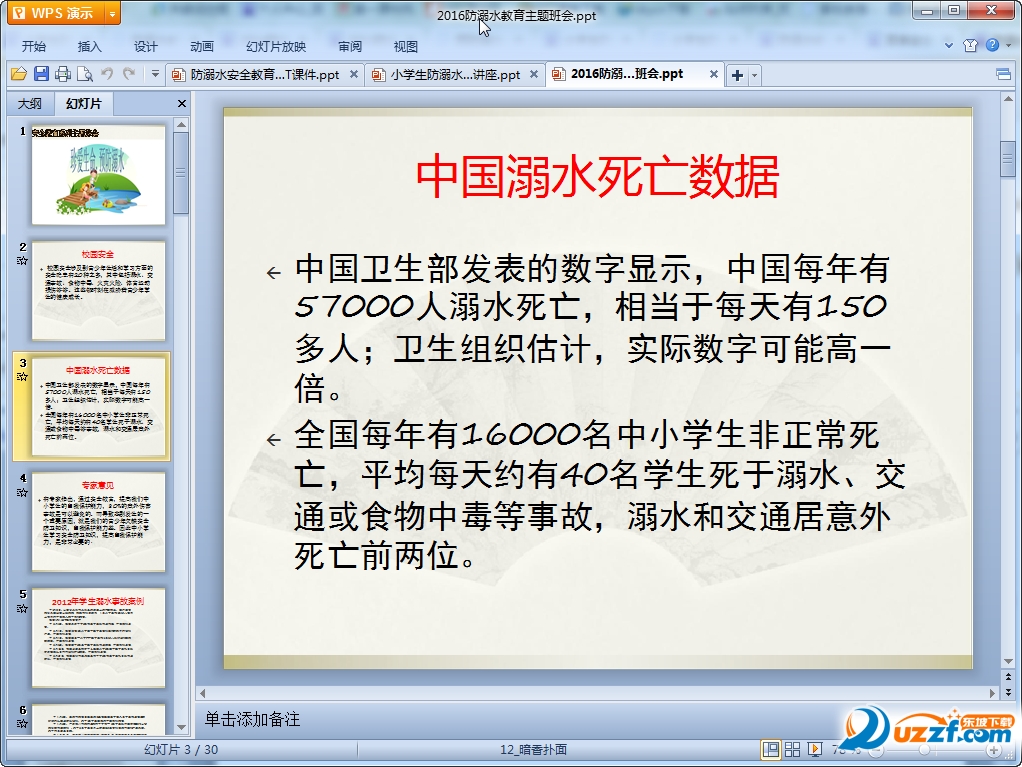Open the 审阅 menu tab
The height and width of the screenshot is (767, 1022).
coord(351,46)
